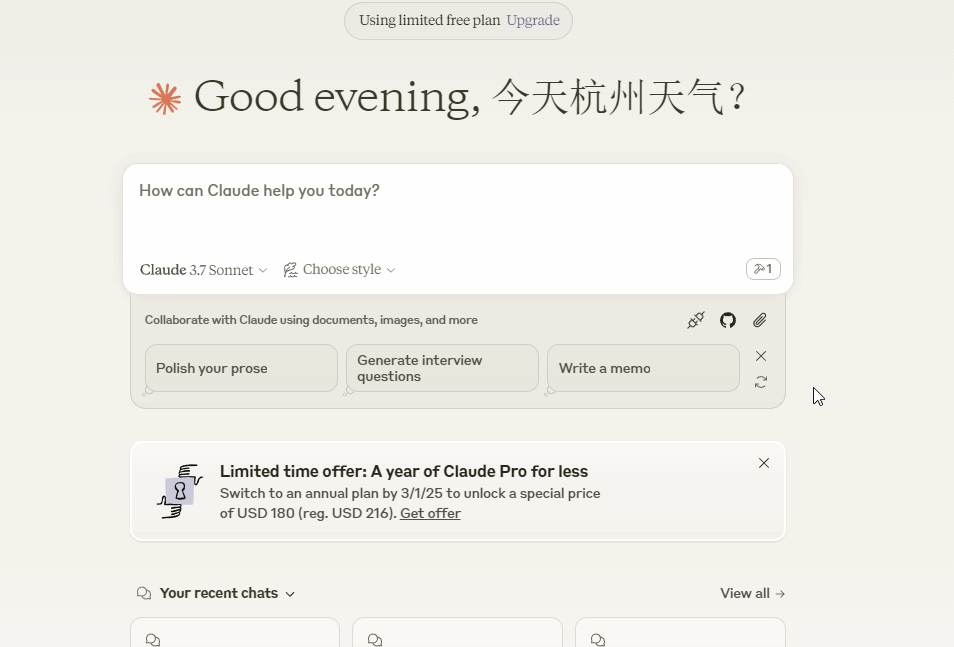Click the plug connector icon

(x=696, y=320)
